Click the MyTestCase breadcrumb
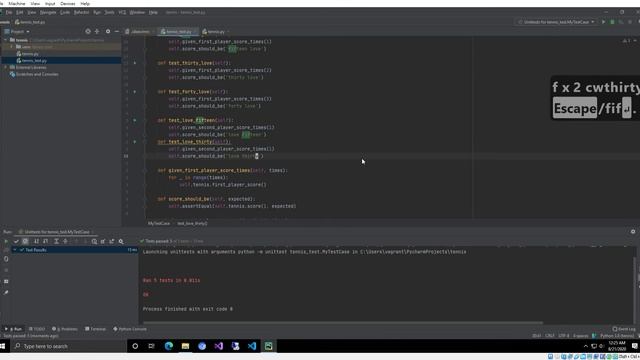The width and height of the screenshot is (640, 360). click(159, 223)
